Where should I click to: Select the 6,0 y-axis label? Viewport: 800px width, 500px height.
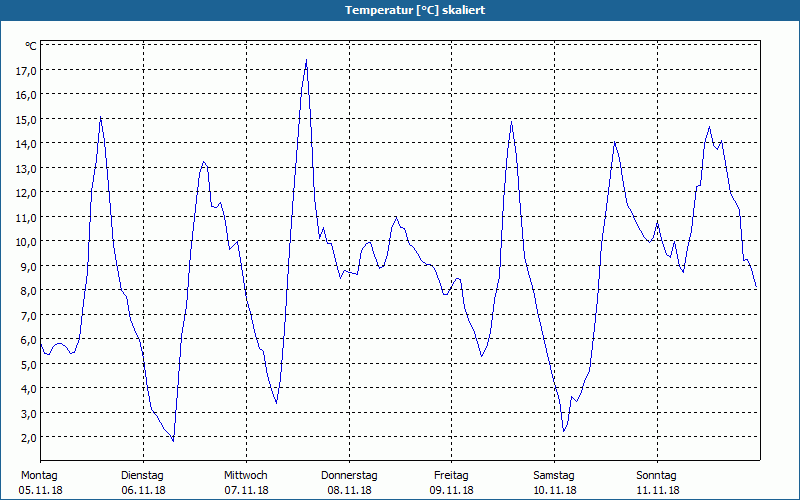click(28, 340)
